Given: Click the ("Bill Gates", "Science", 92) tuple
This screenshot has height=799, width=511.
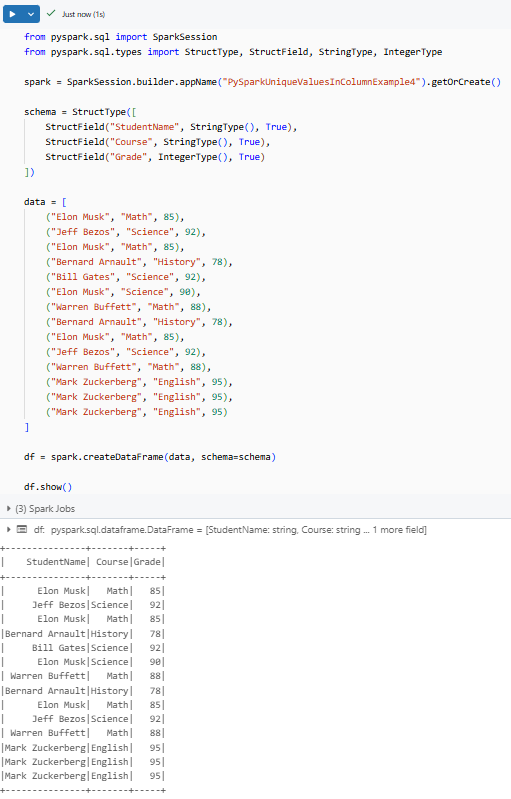Looking at the screenshot, I should tap(125, 277).
